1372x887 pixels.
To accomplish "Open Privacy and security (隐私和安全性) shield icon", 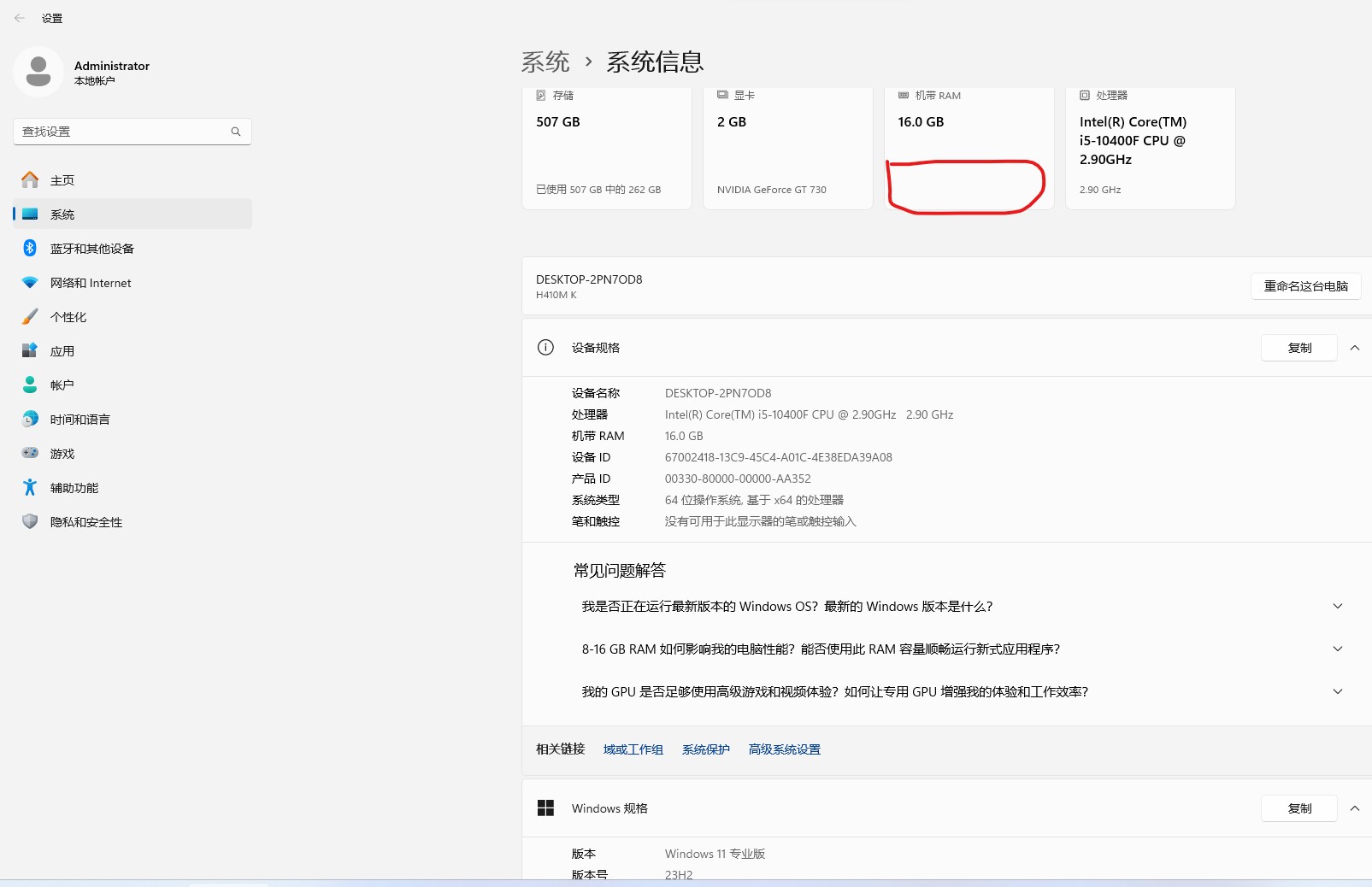I will [x=30, y=522].
